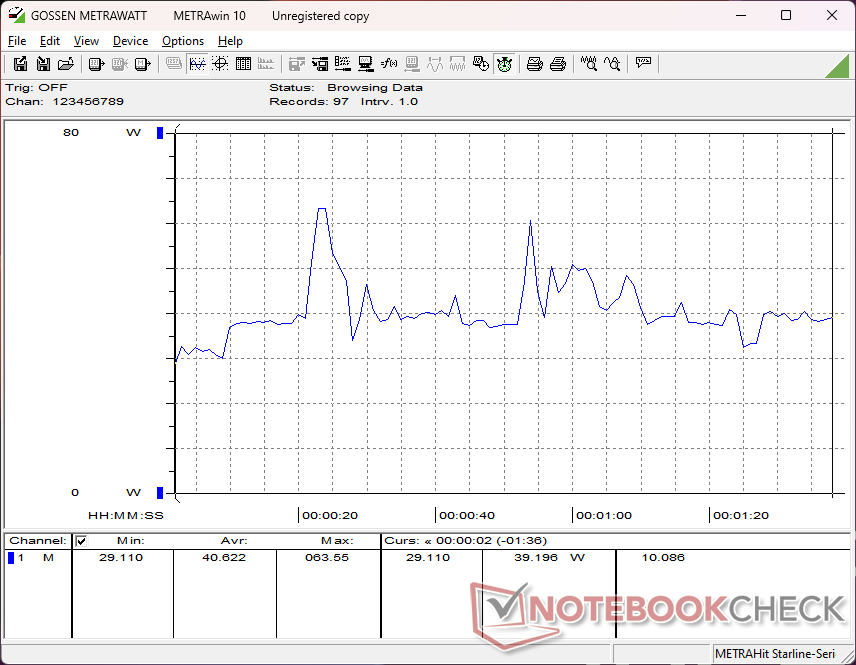
Task: Click the open folder toolbar icon
Action: 66,64
